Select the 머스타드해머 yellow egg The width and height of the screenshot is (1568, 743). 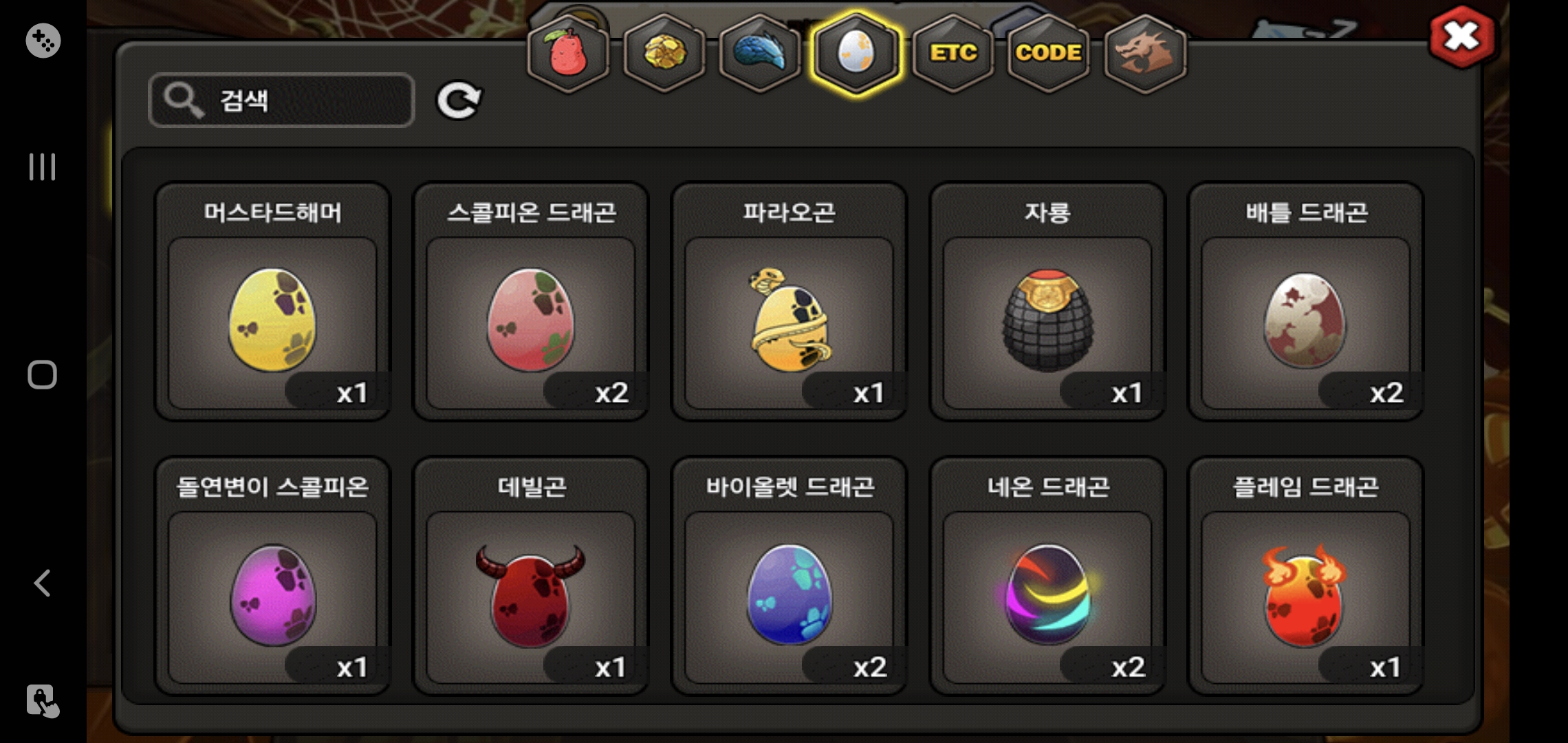[272, 301]
